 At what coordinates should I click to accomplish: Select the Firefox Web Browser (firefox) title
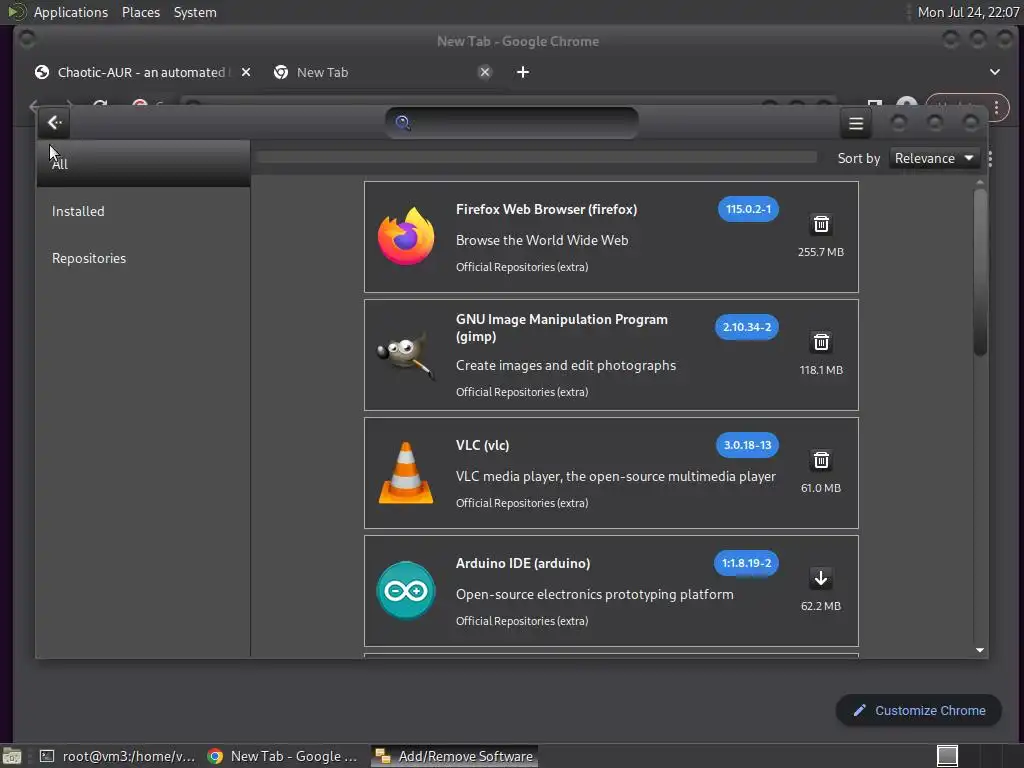pos(547,209)
